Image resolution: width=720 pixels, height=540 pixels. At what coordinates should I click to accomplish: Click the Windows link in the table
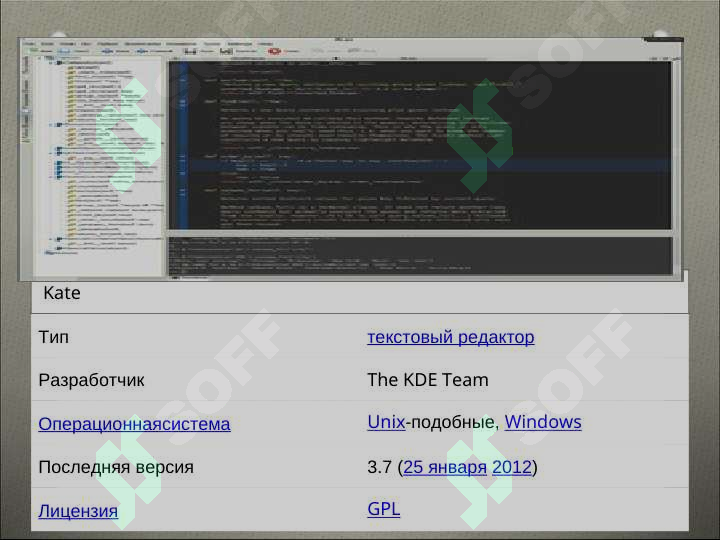pos(542,422)
